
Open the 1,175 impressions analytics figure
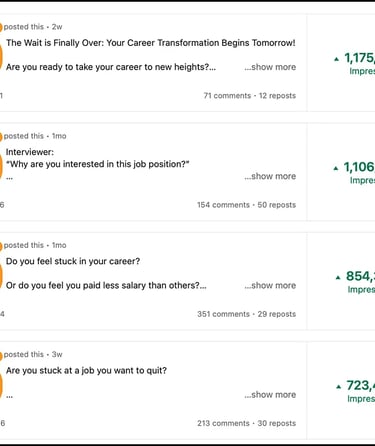point(359,58)
